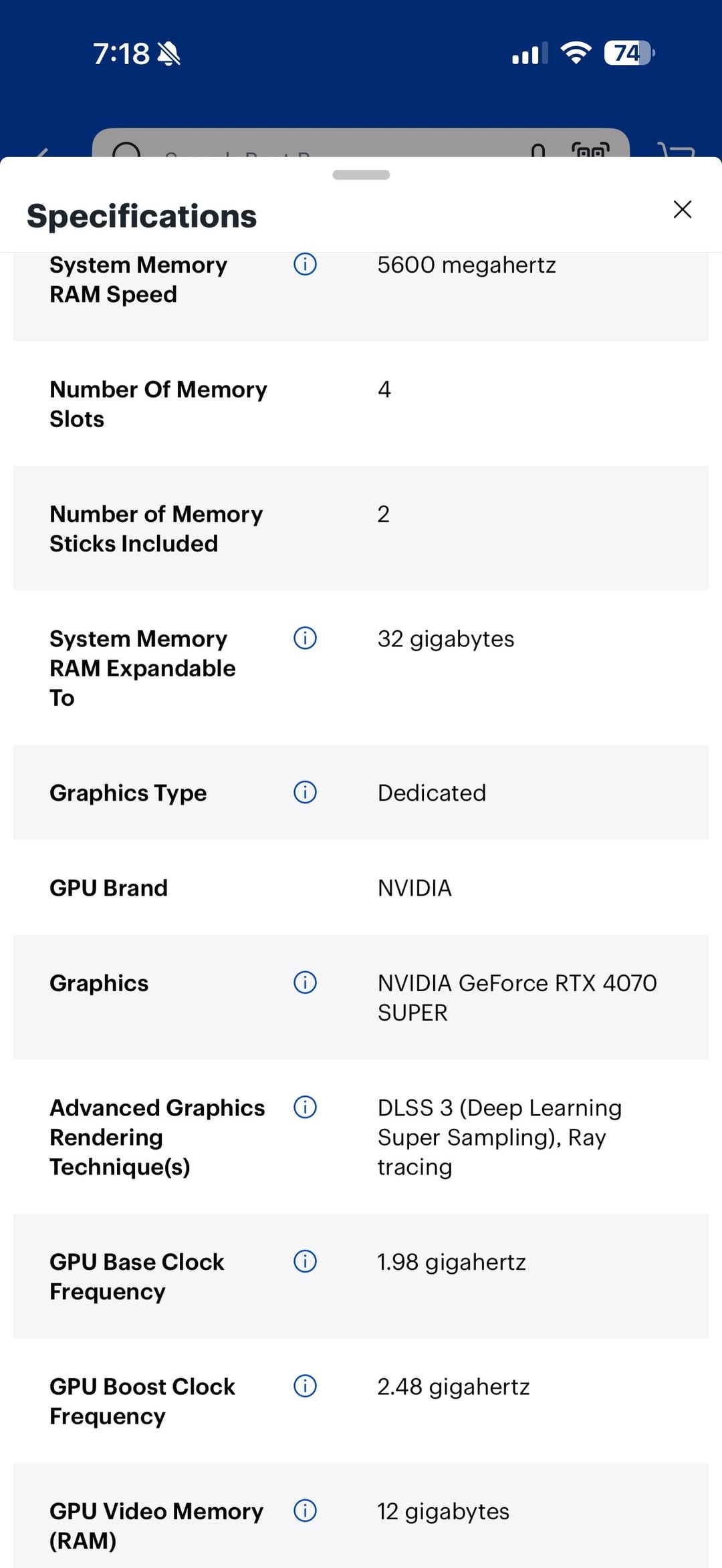The height and width of the screenshot is (1568, 722).
Task: Tap the Wi-Fi status icon
Action: [576, 53]
